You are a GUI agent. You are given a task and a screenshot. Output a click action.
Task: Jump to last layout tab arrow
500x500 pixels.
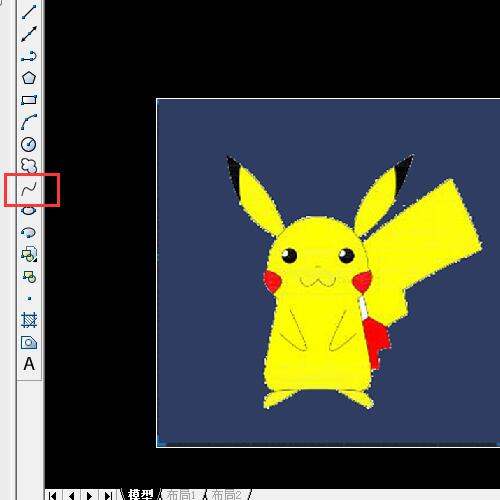[x=108, y=496]
